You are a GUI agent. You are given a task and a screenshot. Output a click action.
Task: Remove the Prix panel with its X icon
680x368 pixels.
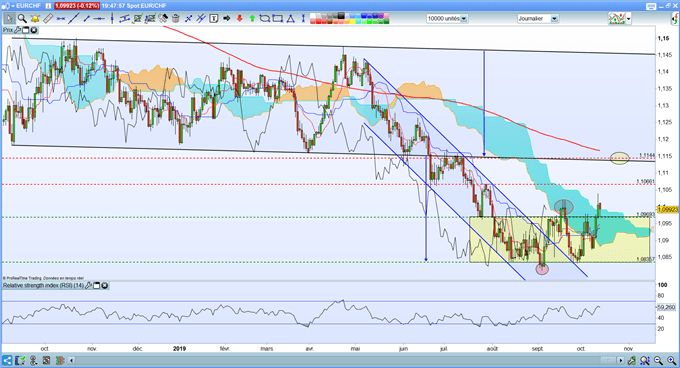point(33,30)
